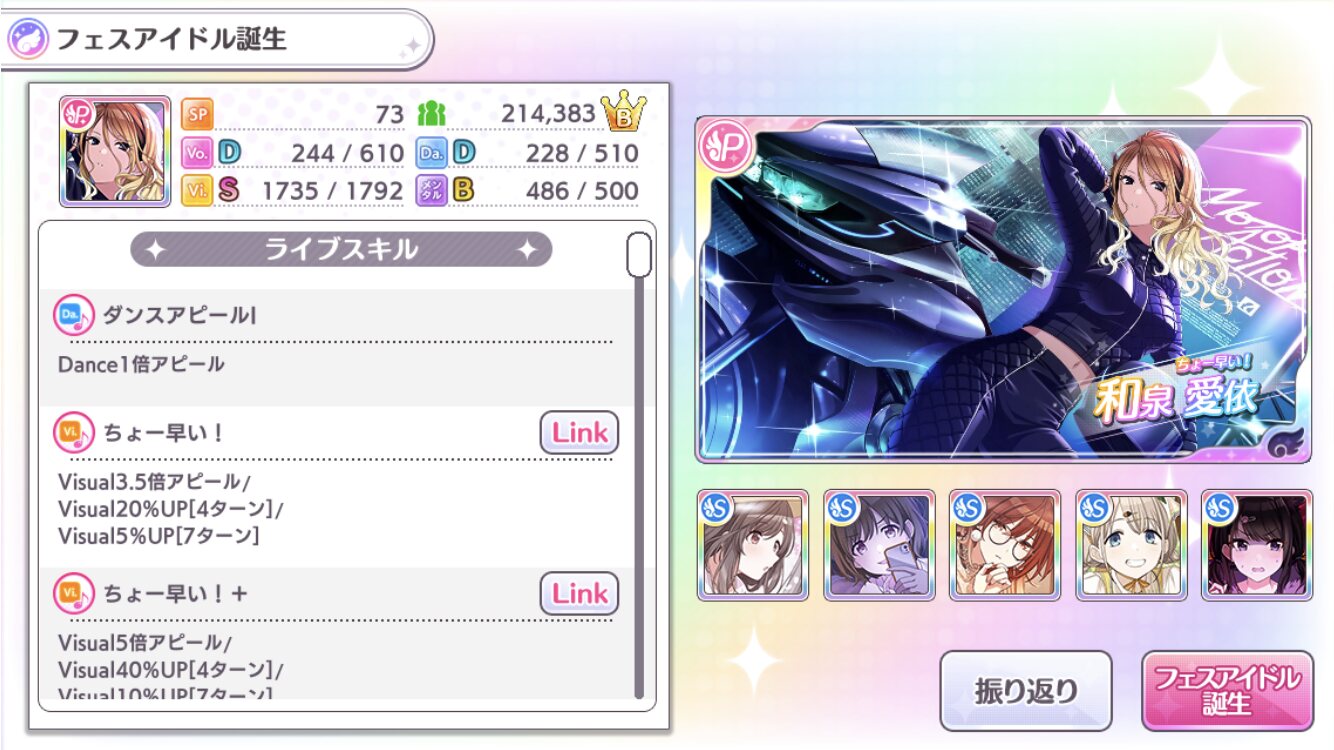Click the blue Da. dance stat icon
Screen dimensions: 1334x750
pos(432,153)
